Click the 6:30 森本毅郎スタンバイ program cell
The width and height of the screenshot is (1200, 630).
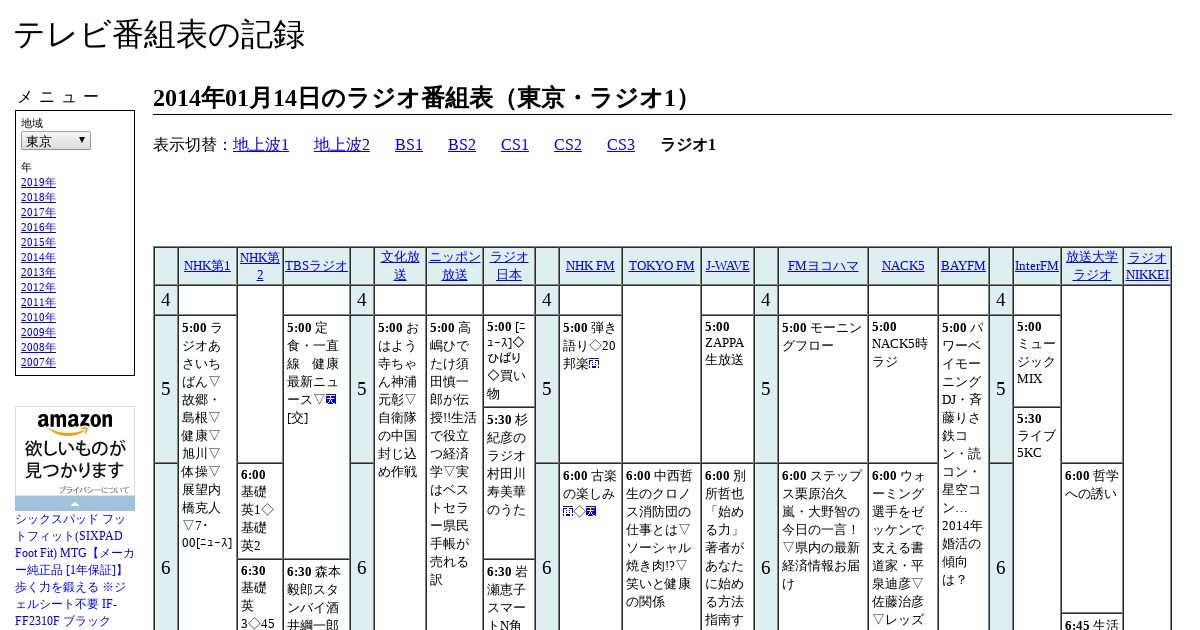316,594
